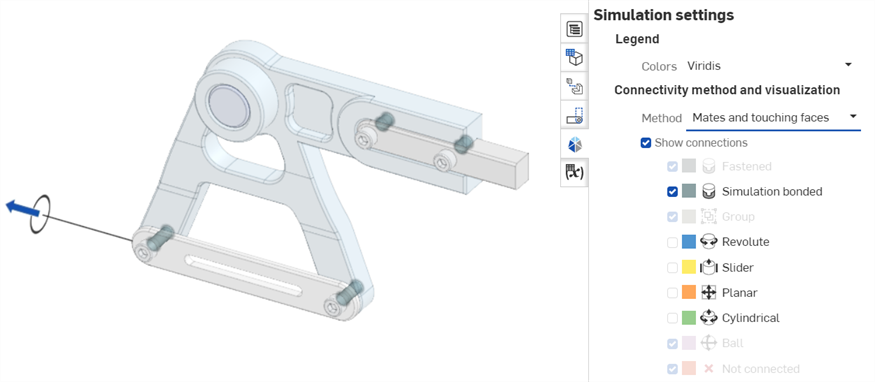Viewport: 875px width, 382px height.
Task: Toggle the Group connections checkbox
Action: point(672,216)
